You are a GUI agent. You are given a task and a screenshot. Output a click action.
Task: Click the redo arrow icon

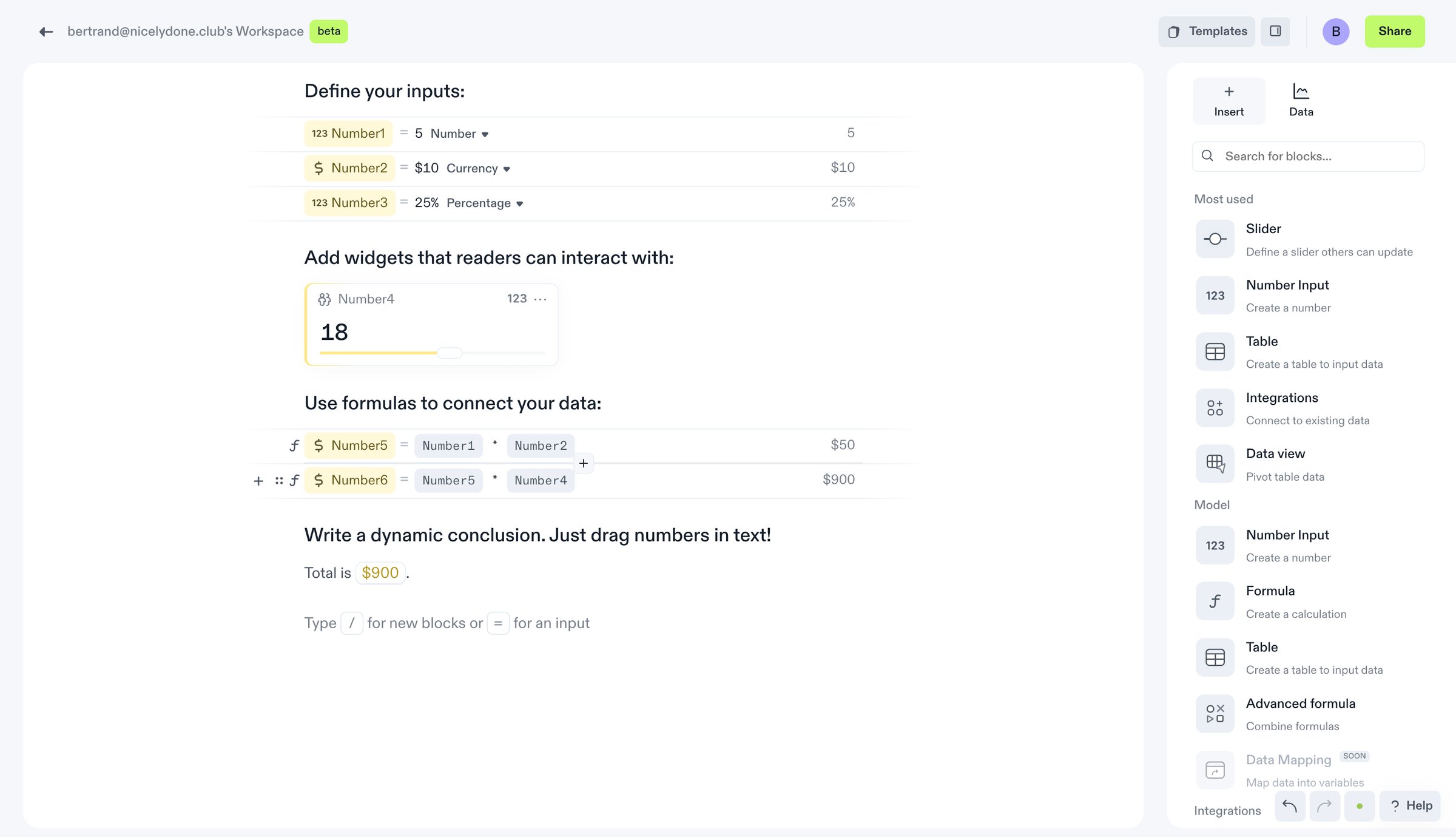pyautogui.click(x=1324, y=806)
